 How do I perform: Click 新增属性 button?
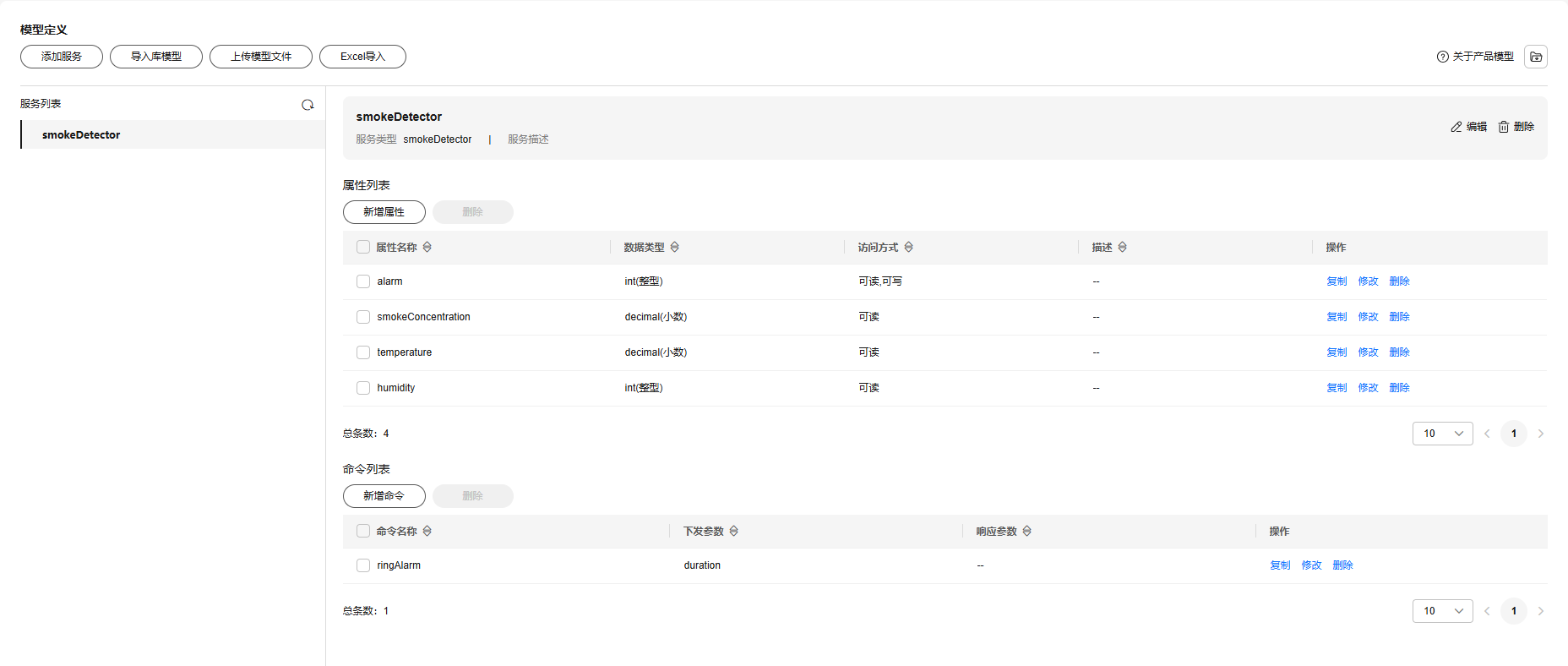tap(384, 212)
